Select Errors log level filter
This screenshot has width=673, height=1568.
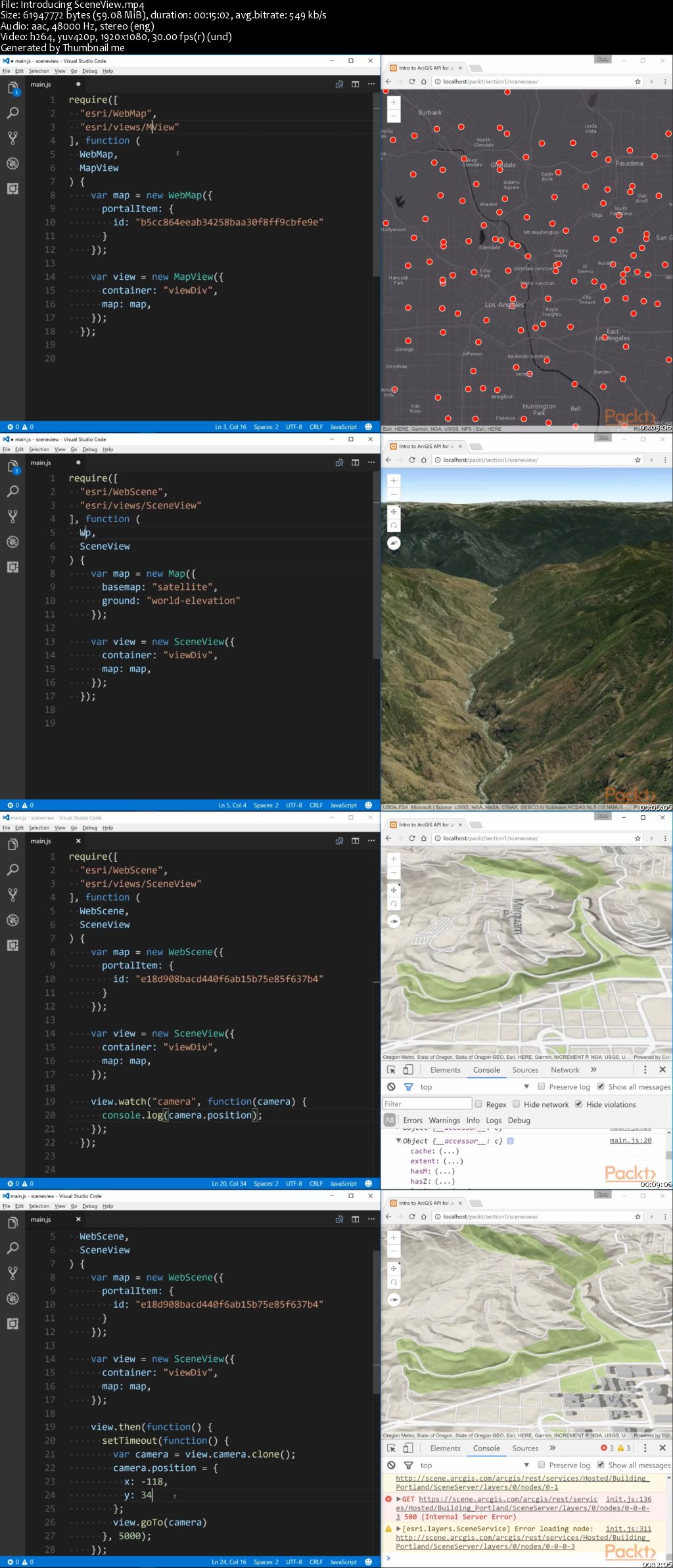pyautogui.click(x=413, y=1120)
